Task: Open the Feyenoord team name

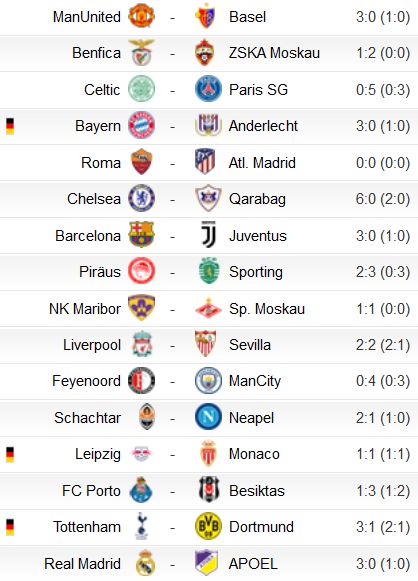Action: click(86, 381)
